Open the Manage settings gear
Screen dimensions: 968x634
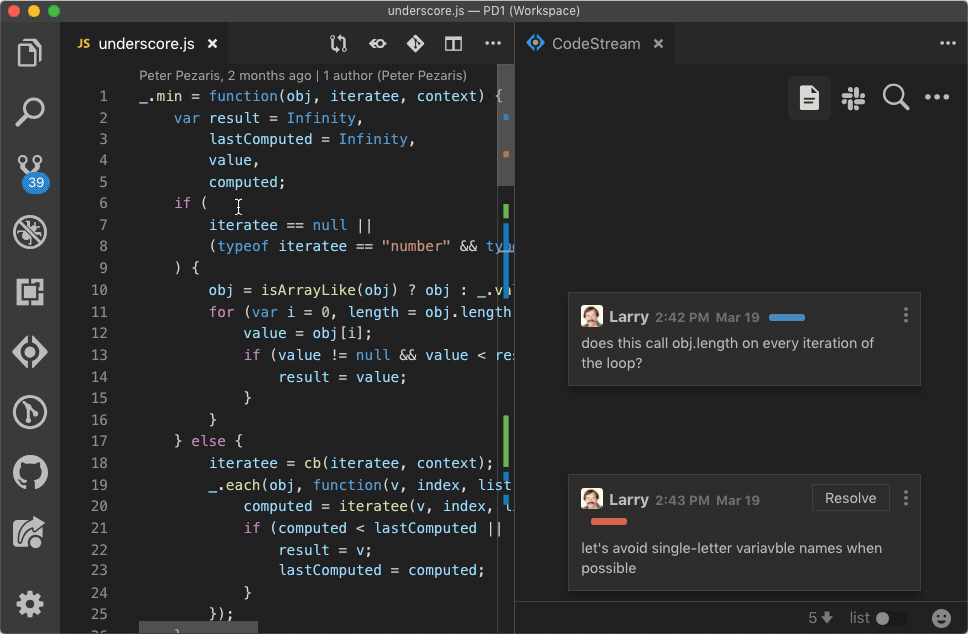[x=30, y=604]
